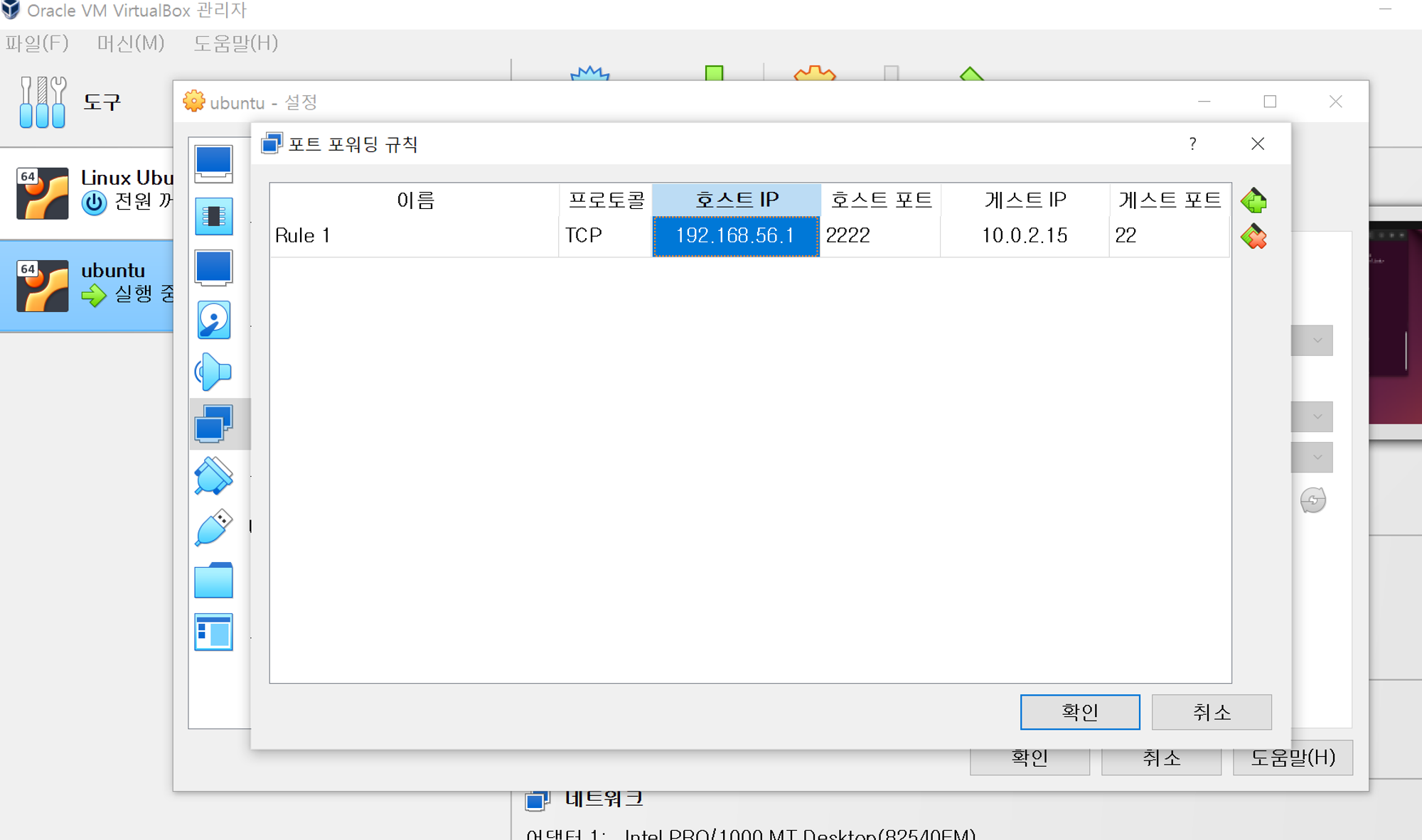Image resolution: width=1422 pixels, height=840 pixels.
Task: Click the remove selected rule icon
Action: [1253, 237]
